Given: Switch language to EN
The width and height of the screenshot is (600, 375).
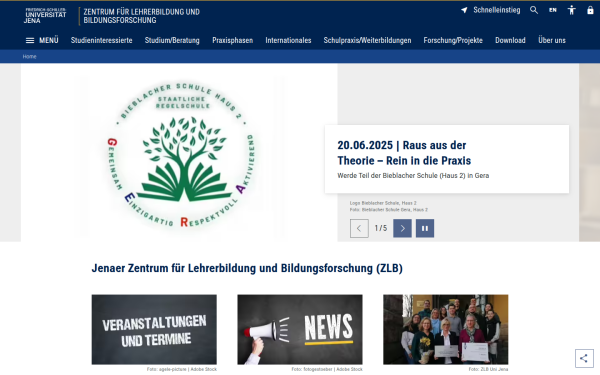Looking at the screenshot, I should click(553, 10).
